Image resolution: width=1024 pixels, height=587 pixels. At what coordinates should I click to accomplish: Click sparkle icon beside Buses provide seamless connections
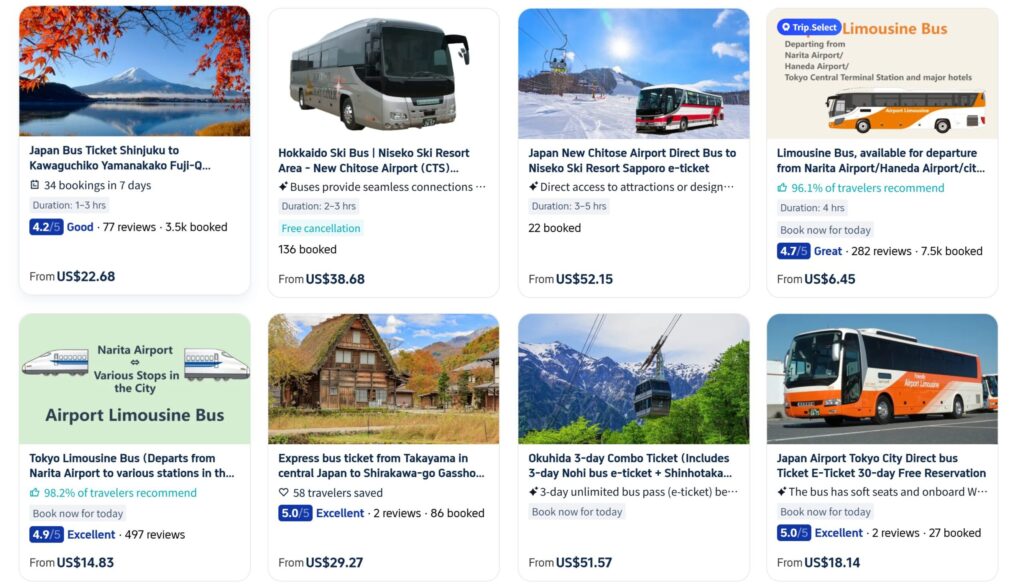click(283, 187)
